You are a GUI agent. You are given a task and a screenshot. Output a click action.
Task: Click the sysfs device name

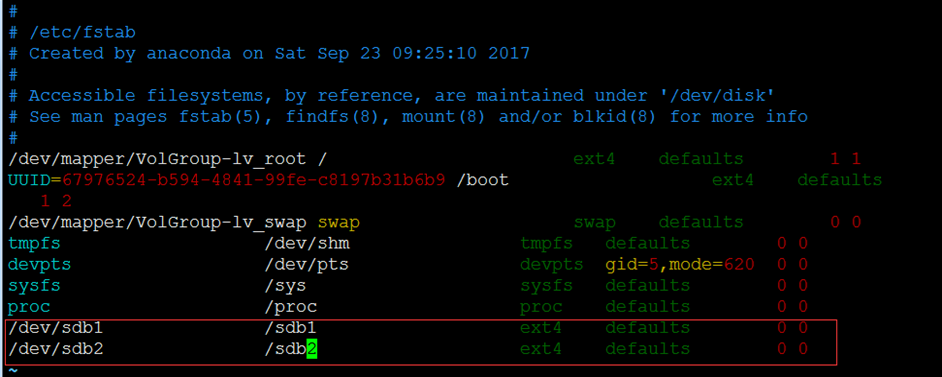[x=34, y=286]
